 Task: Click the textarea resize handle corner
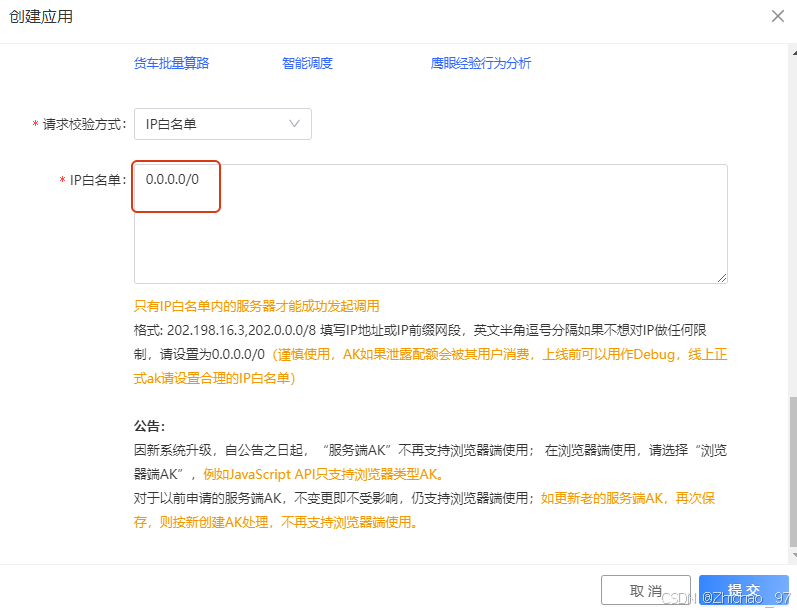722,278
